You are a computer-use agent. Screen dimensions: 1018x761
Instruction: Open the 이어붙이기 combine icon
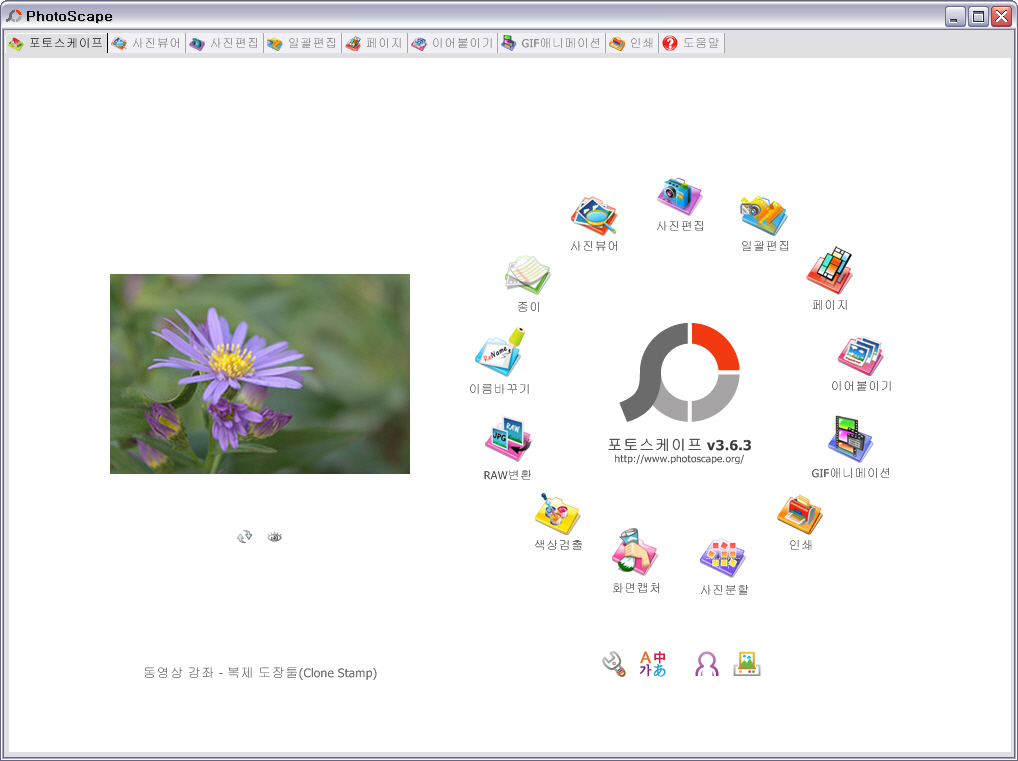coord(860,356)
